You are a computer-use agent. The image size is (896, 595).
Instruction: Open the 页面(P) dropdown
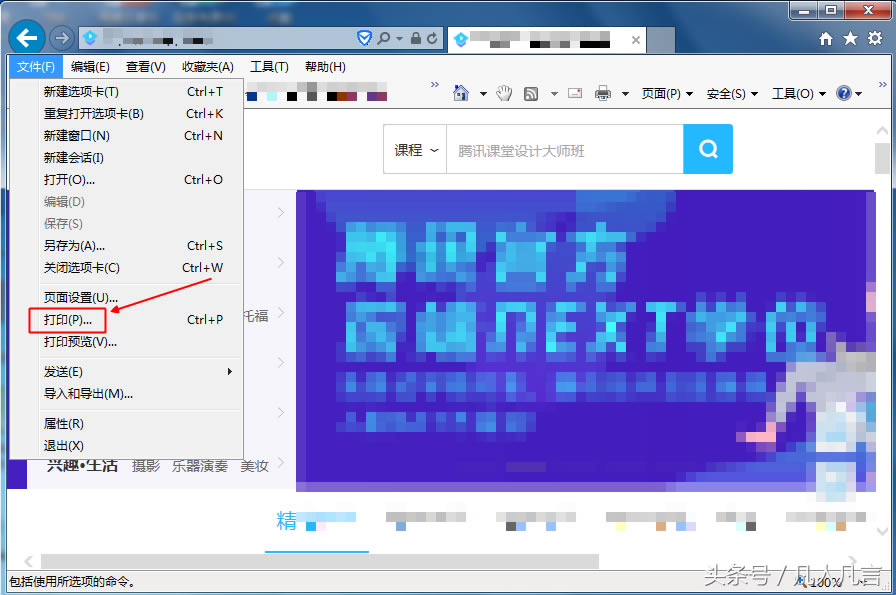(662, 93)
